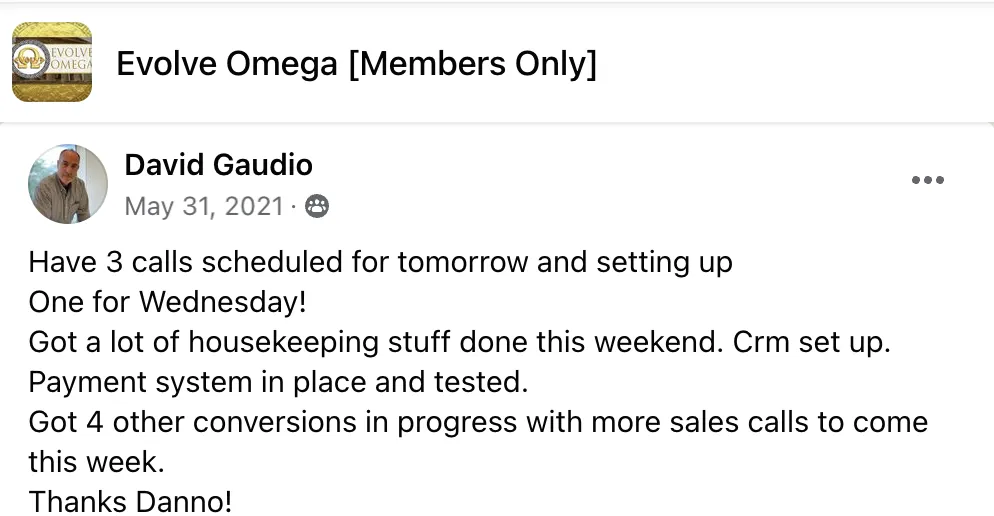Click the Evolve Omega [Members Only] group title
994x516 pixels.
tap(356, 64)
